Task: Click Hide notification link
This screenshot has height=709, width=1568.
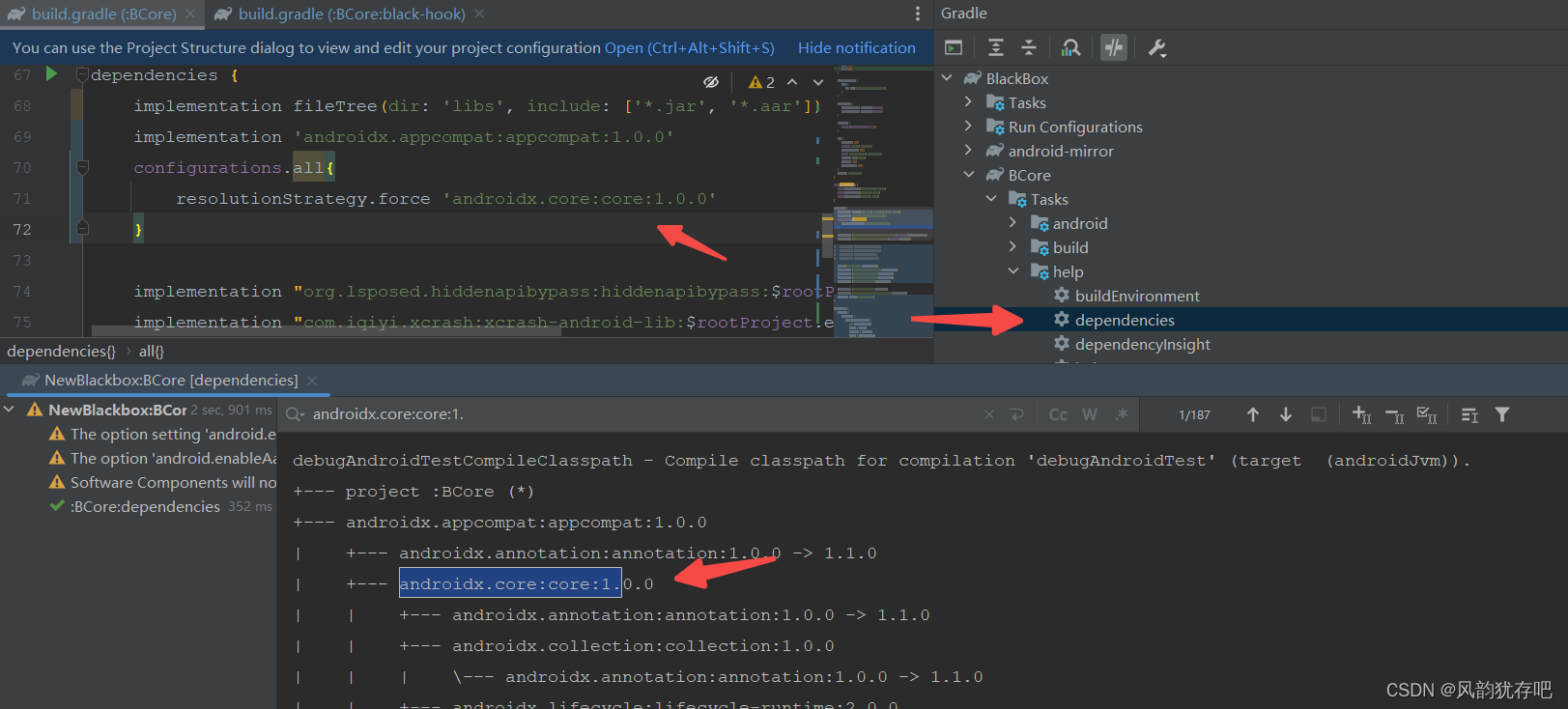Action: (x=857, y=47)
